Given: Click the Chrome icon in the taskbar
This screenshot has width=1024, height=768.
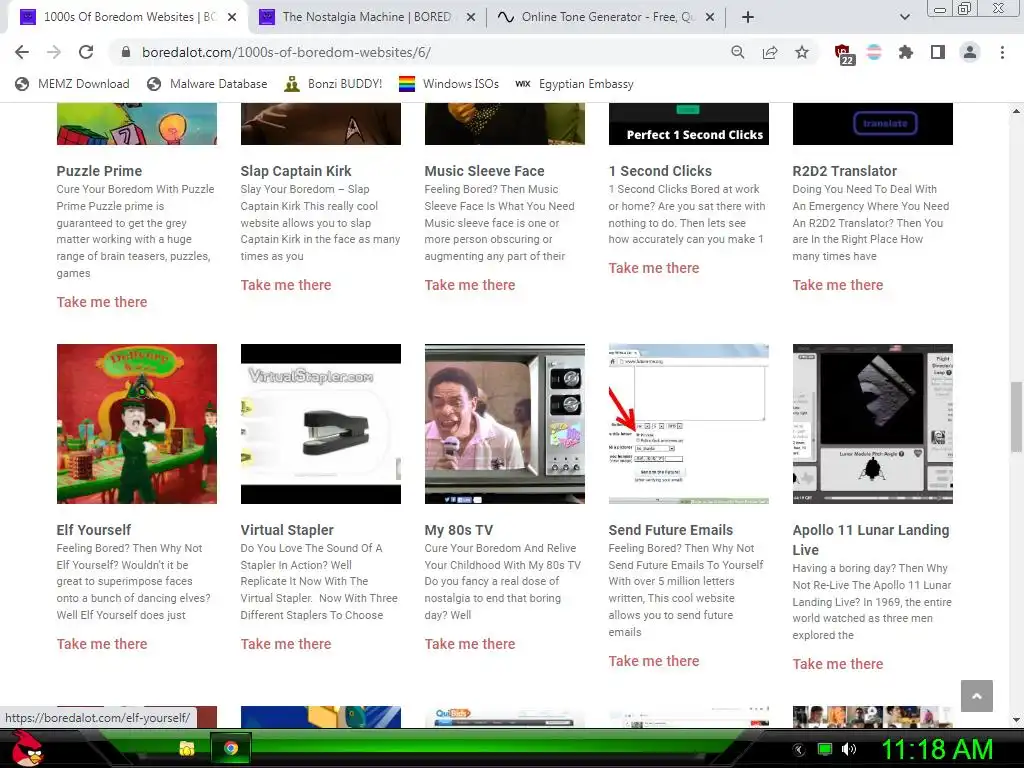Looking at the screenshot, I should click(x=231, y=748).
